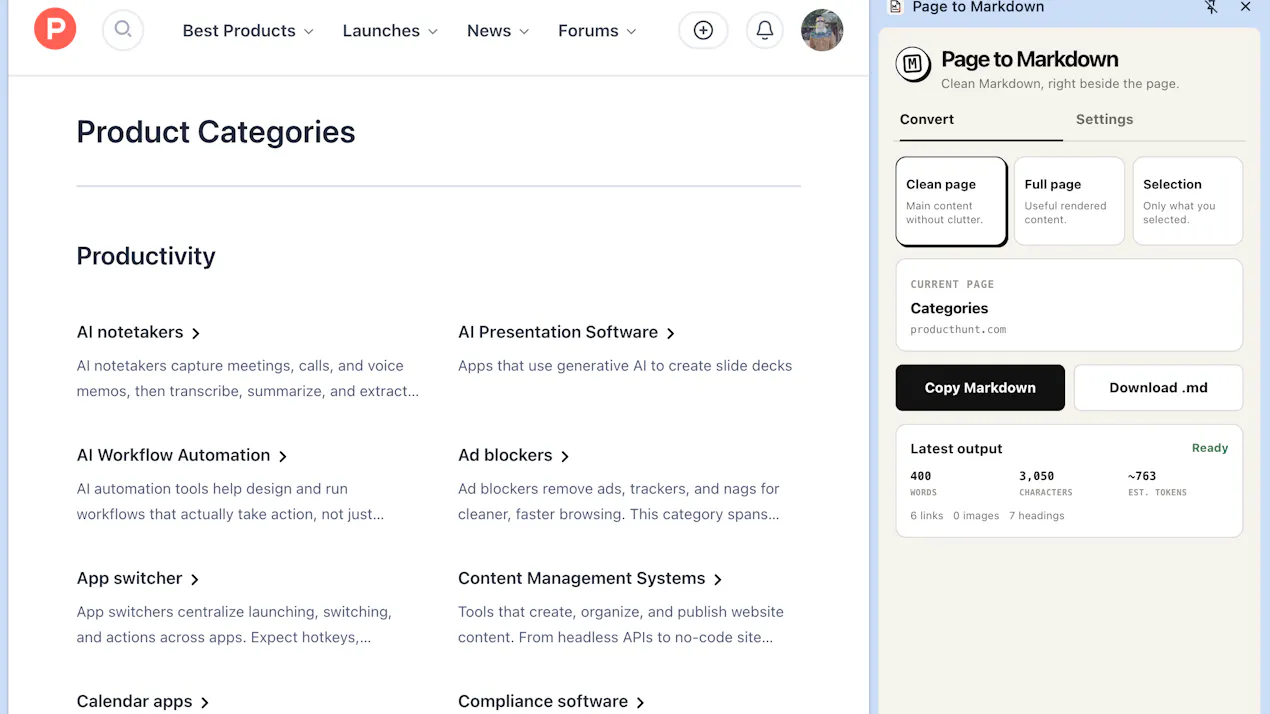1270x714 pixels.
Task: Expand the Launches menu
Action: [390, 31]
